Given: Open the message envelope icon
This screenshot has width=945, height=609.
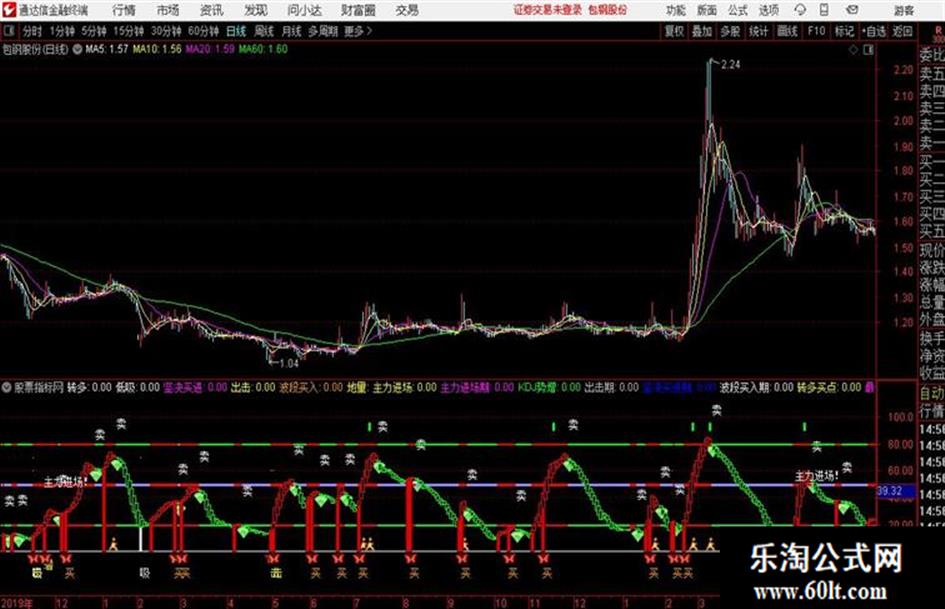Looking at the screenshot, I should (852, 10).
